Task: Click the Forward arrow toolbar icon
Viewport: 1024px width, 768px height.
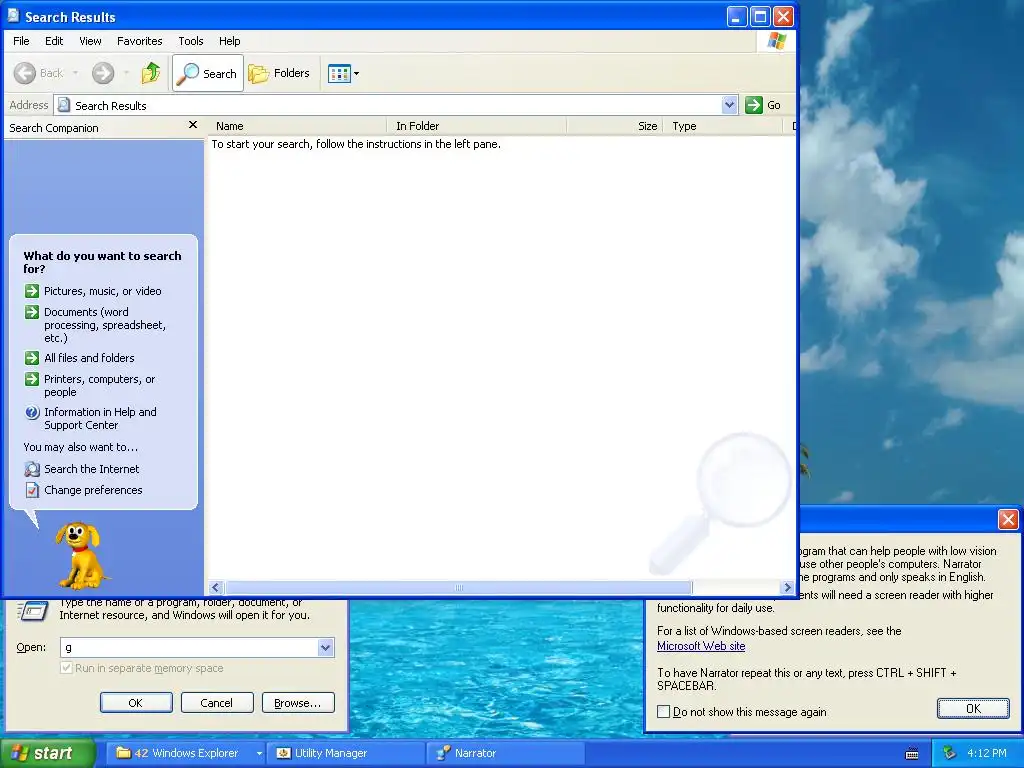Action: point(103,73)
